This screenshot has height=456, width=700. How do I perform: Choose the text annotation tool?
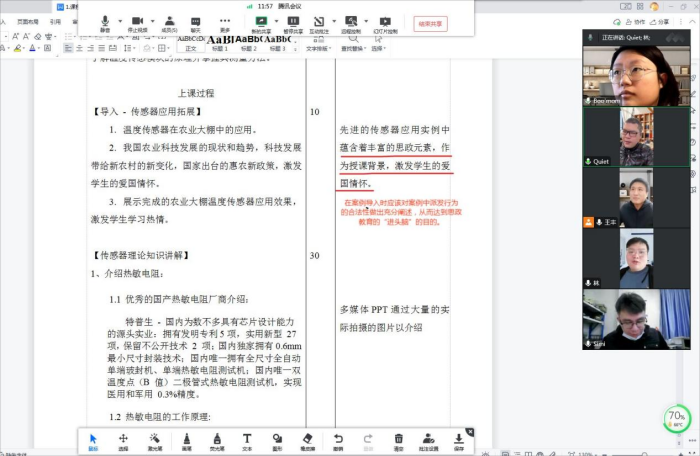pyautogui.click(x=247, y=440)
